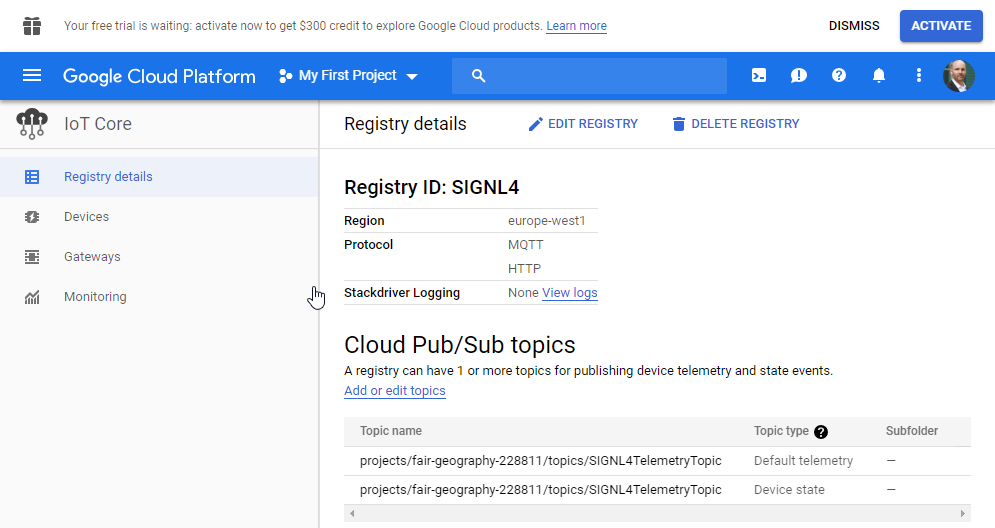Click the Monitoring chart icon

tap(32, 297)
